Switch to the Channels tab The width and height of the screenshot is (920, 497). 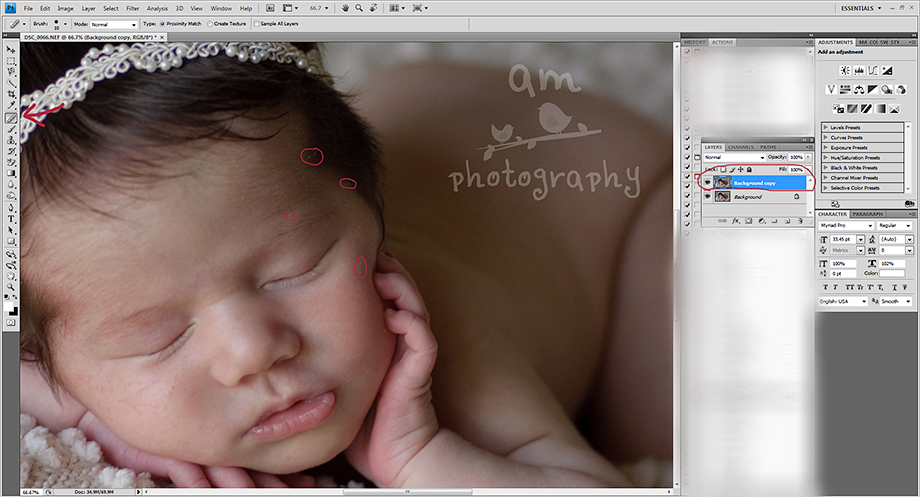(740, 147)
